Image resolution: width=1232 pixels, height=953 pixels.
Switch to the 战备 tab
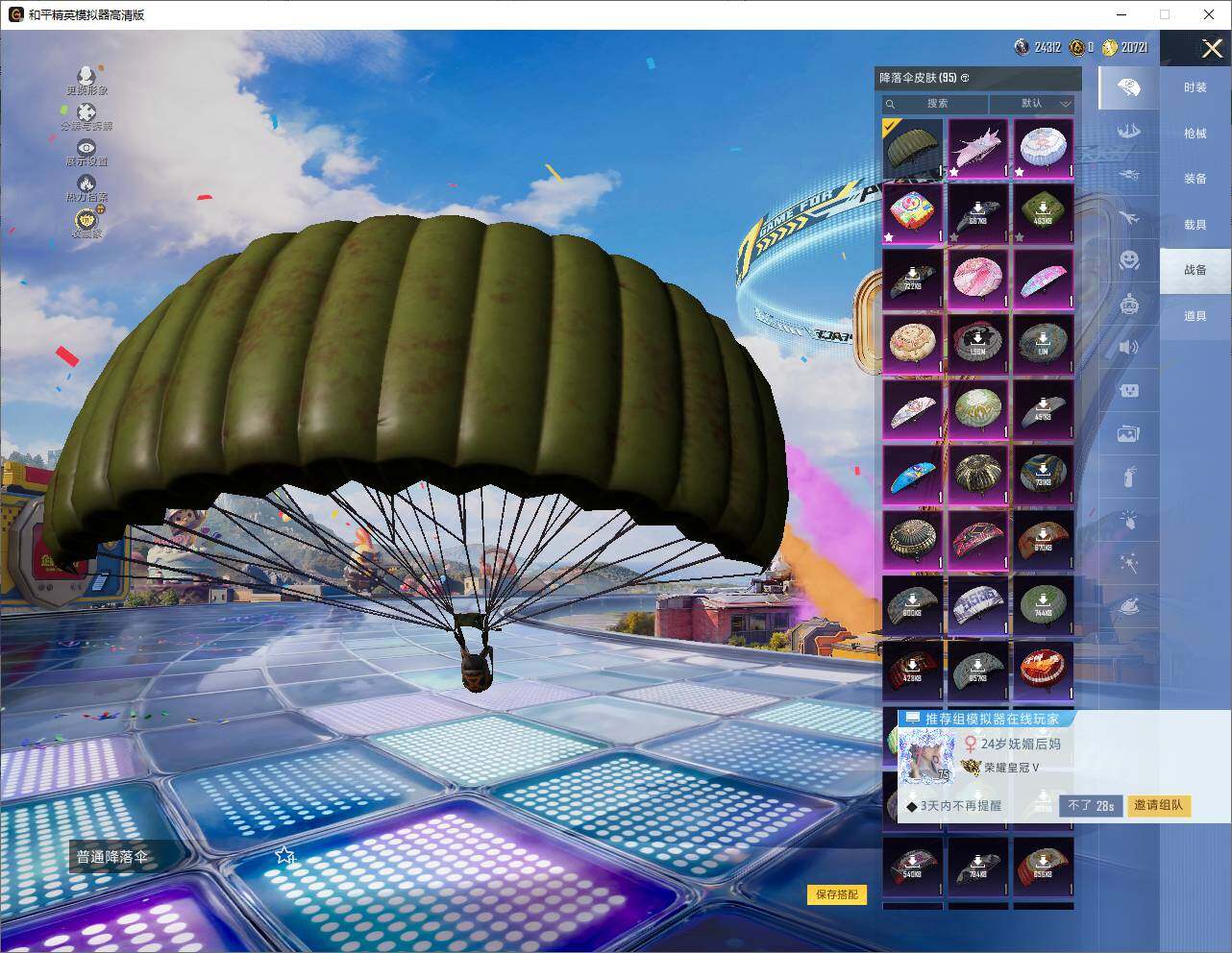pyautogui.click(x=1195, y=270)
